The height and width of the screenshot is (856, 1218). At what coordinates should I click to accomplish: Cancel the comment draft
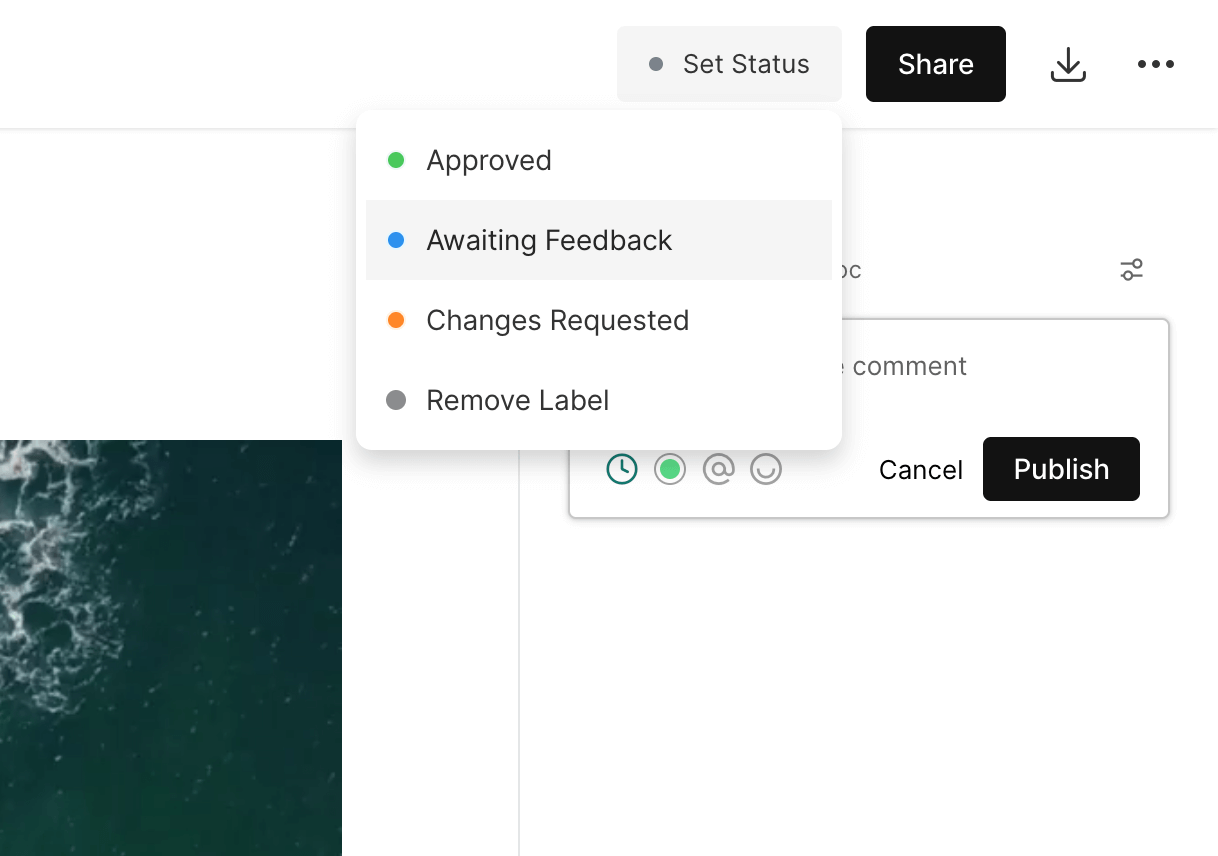click(x=920, y=470)
